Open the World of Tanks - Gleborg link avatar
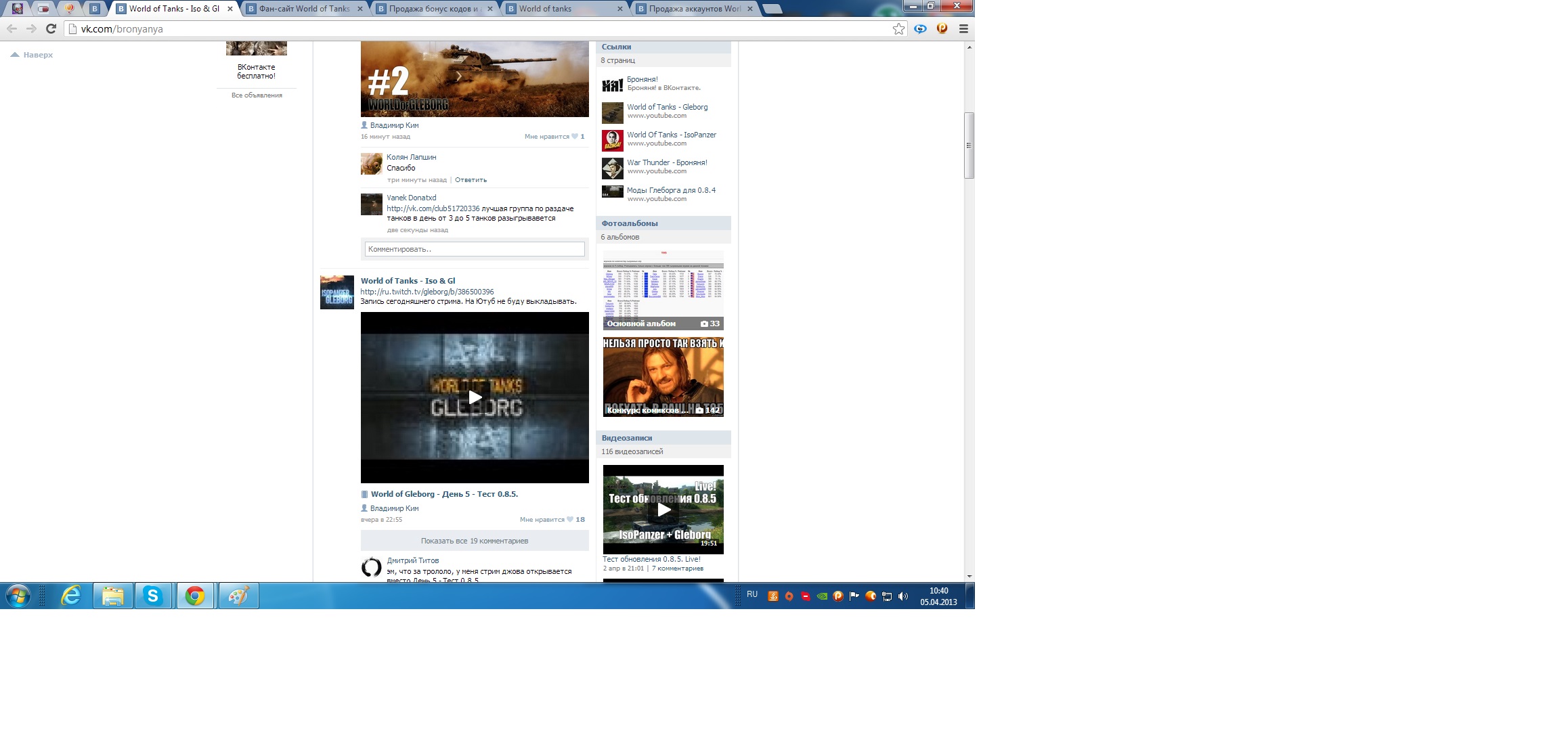This screenshot has width=1568, height=735. click(x=613, y=113)
